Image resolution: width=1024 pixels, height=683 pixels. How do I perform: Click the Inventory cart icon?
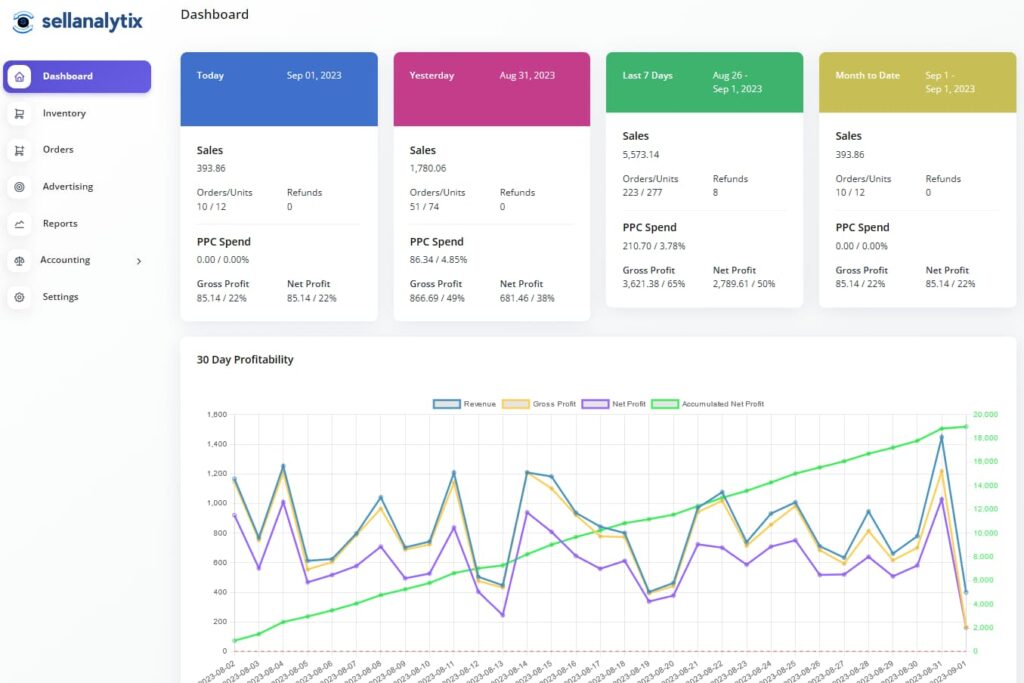point(19,114)
